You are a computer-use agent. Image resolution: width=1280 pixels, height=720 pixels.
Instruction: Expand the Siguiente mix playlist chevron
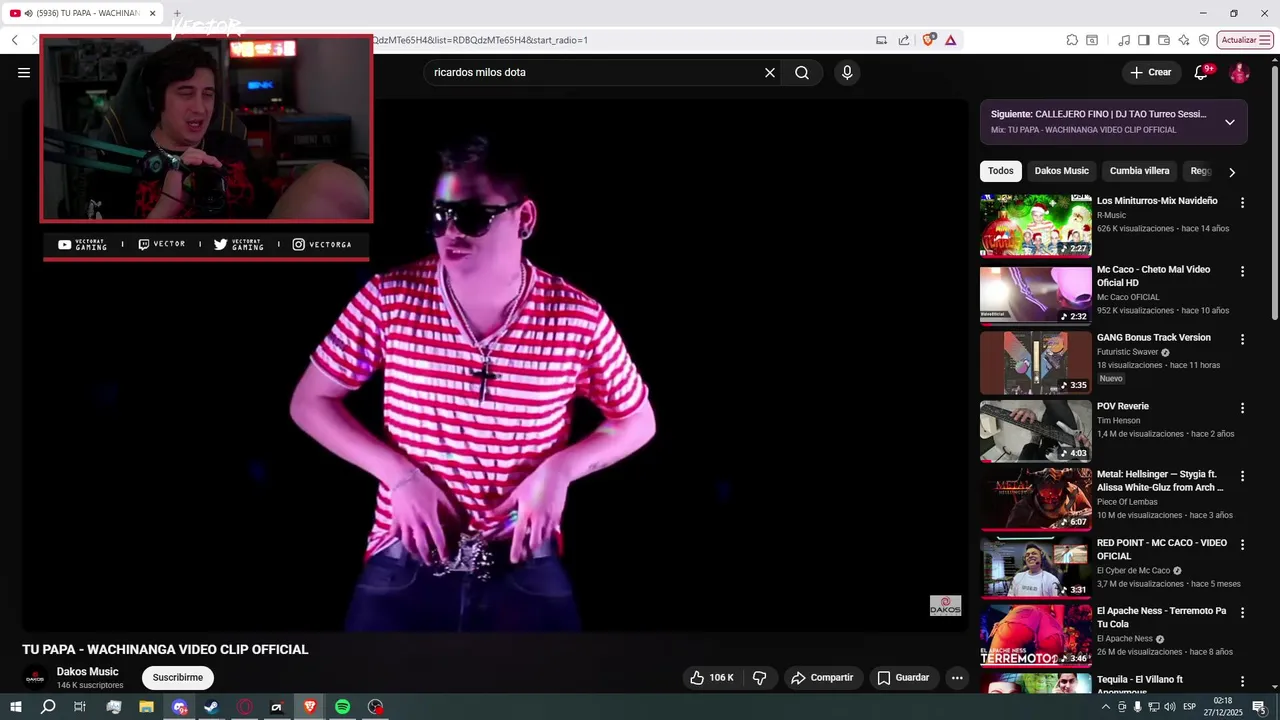coord(1230,122)
